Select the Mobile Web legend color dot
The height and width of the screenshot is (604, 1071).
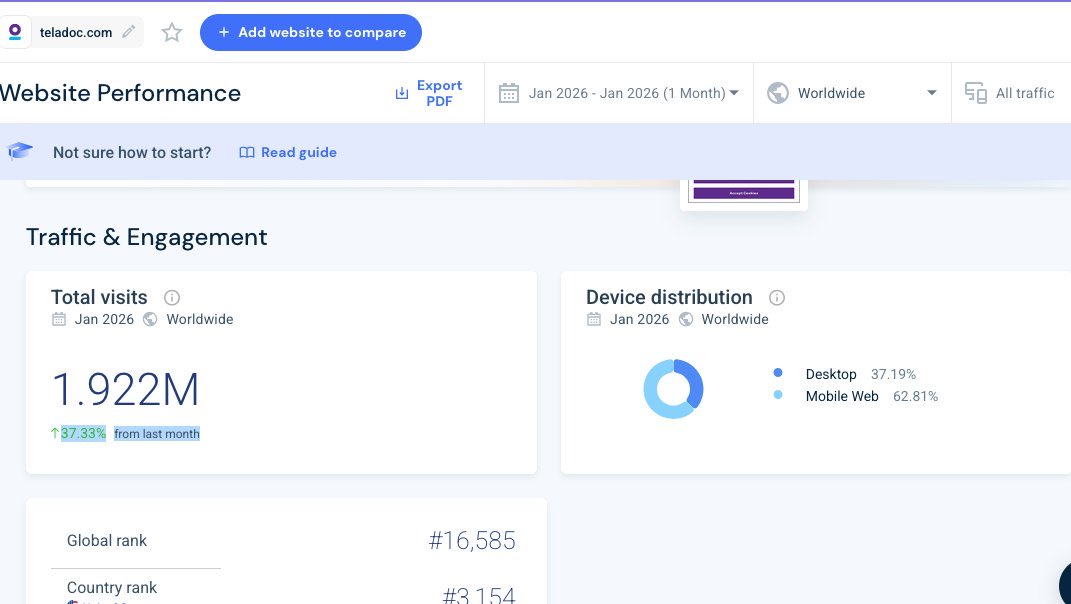coord(777,395)
